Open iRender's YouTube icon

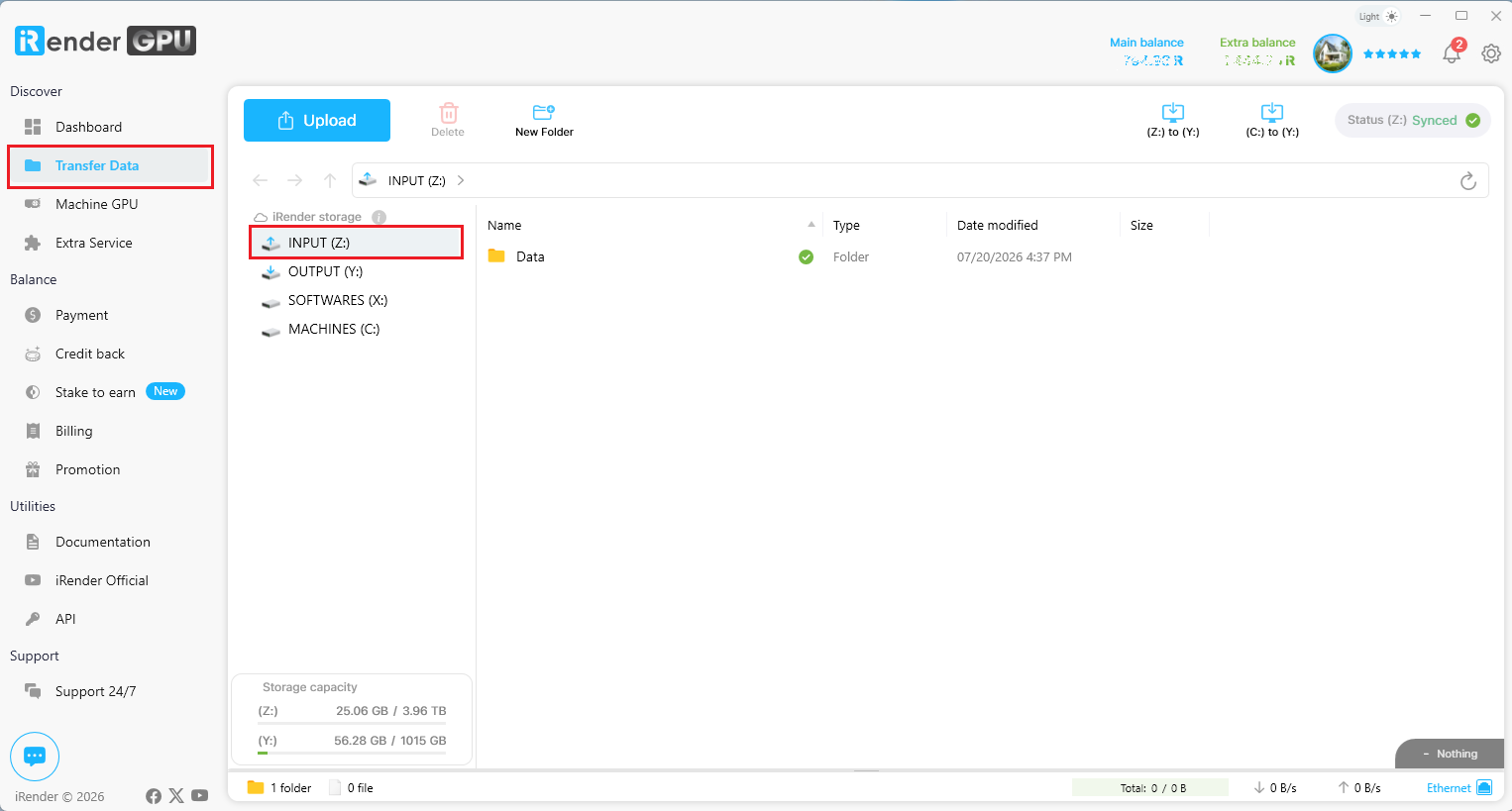pyautogui.click(x=200, y=796)
